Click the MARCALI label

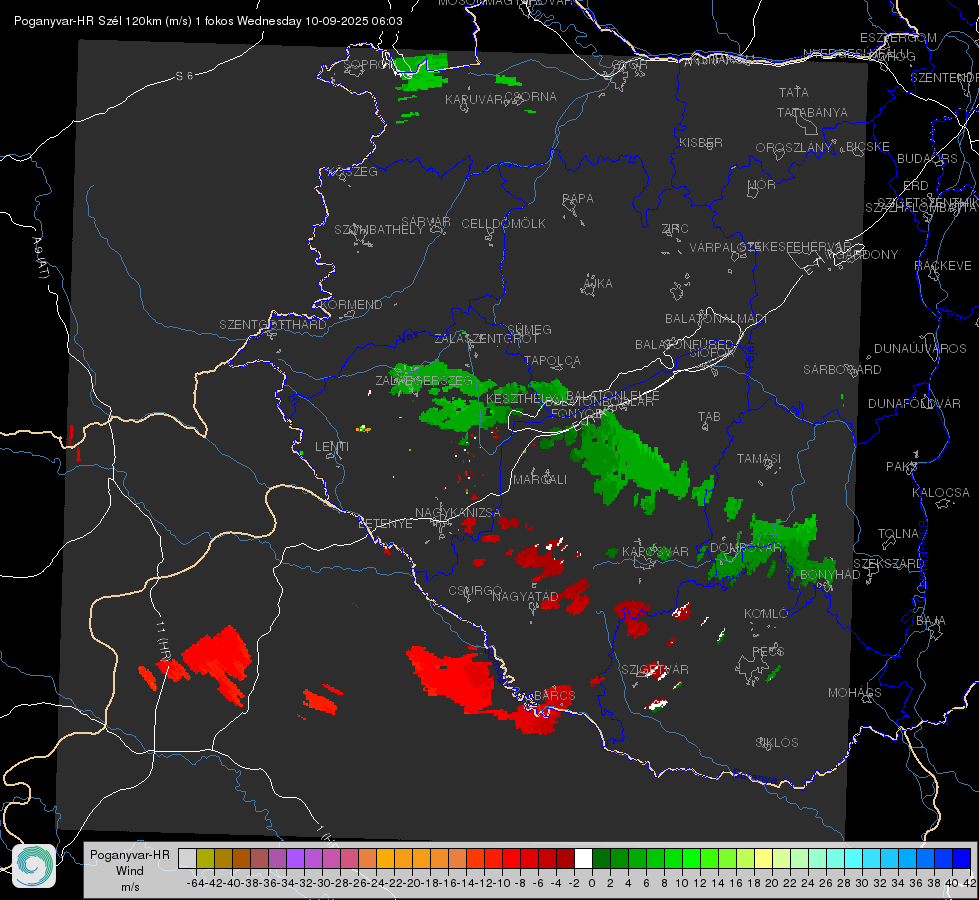tap(540, 480)
